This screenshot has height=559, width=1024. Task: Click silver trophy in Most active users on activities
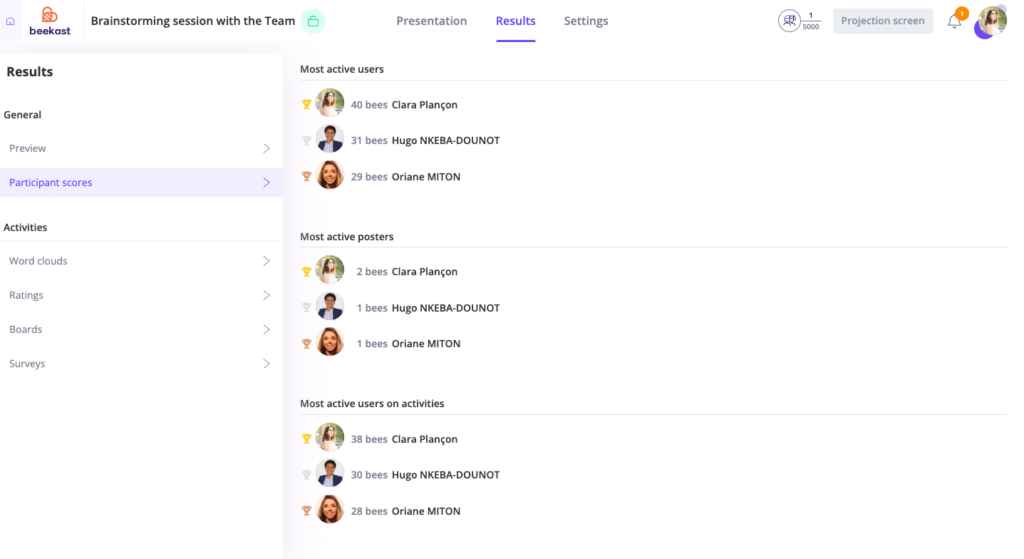click(x=307, y=475)
